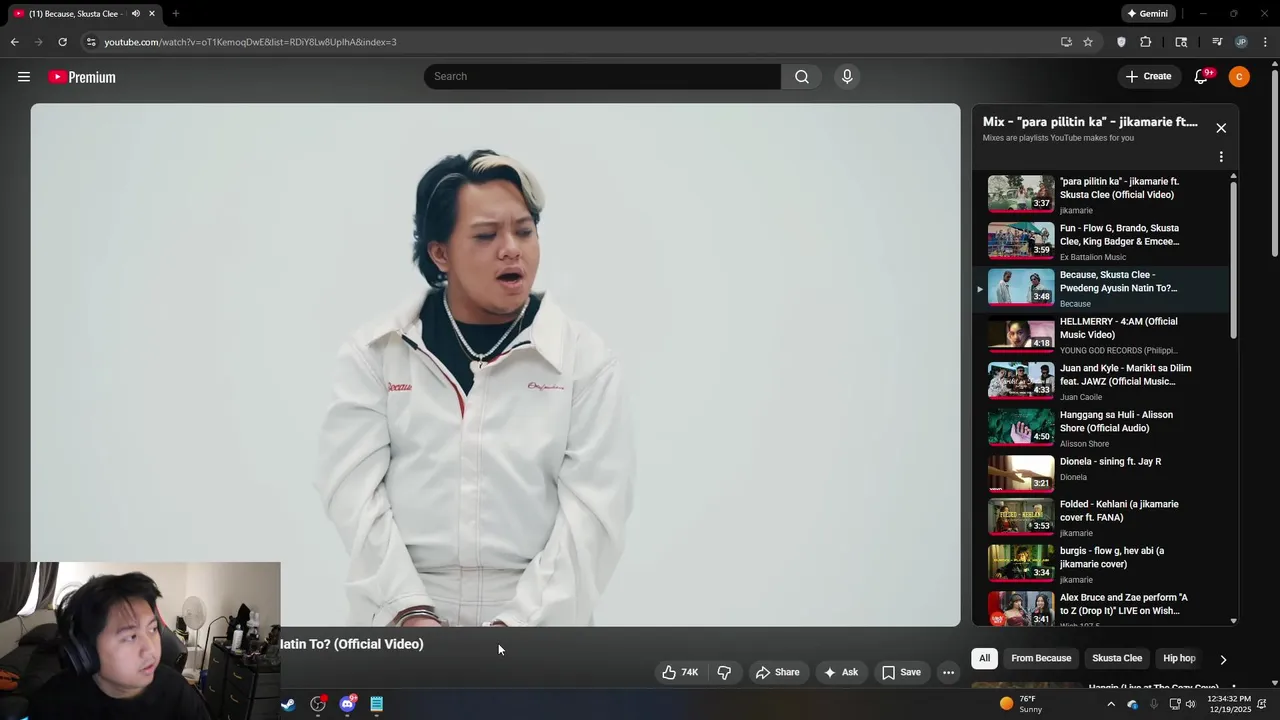Open Chrome extensions puzzle icon
This screenshot has height=720, width=1280.
(x=1146, y=42)
